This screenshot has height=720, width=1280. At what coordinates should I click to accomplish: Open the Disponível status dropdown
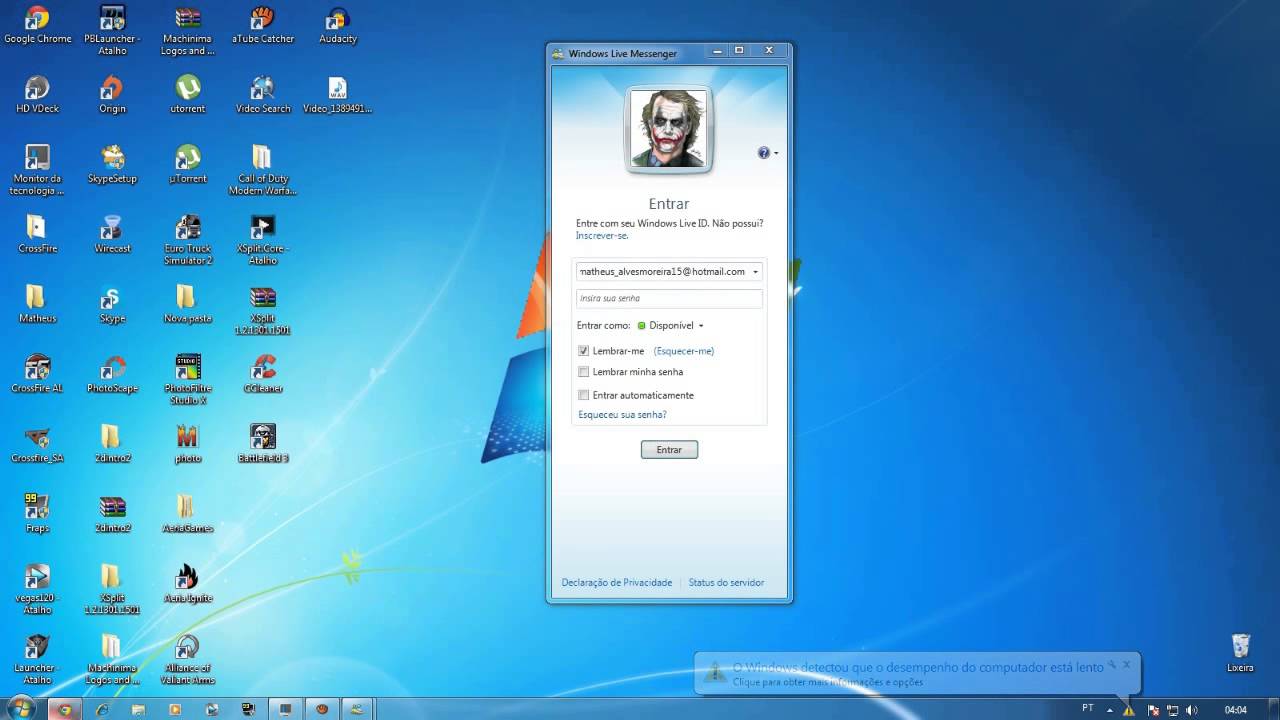[671, 325]
